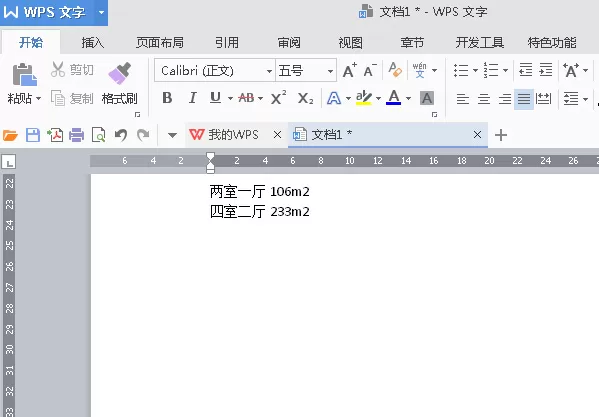The width and height of the screenshot is (599, 417).
Task: Open file with folder icon
Action: click(x=10, y=135)
